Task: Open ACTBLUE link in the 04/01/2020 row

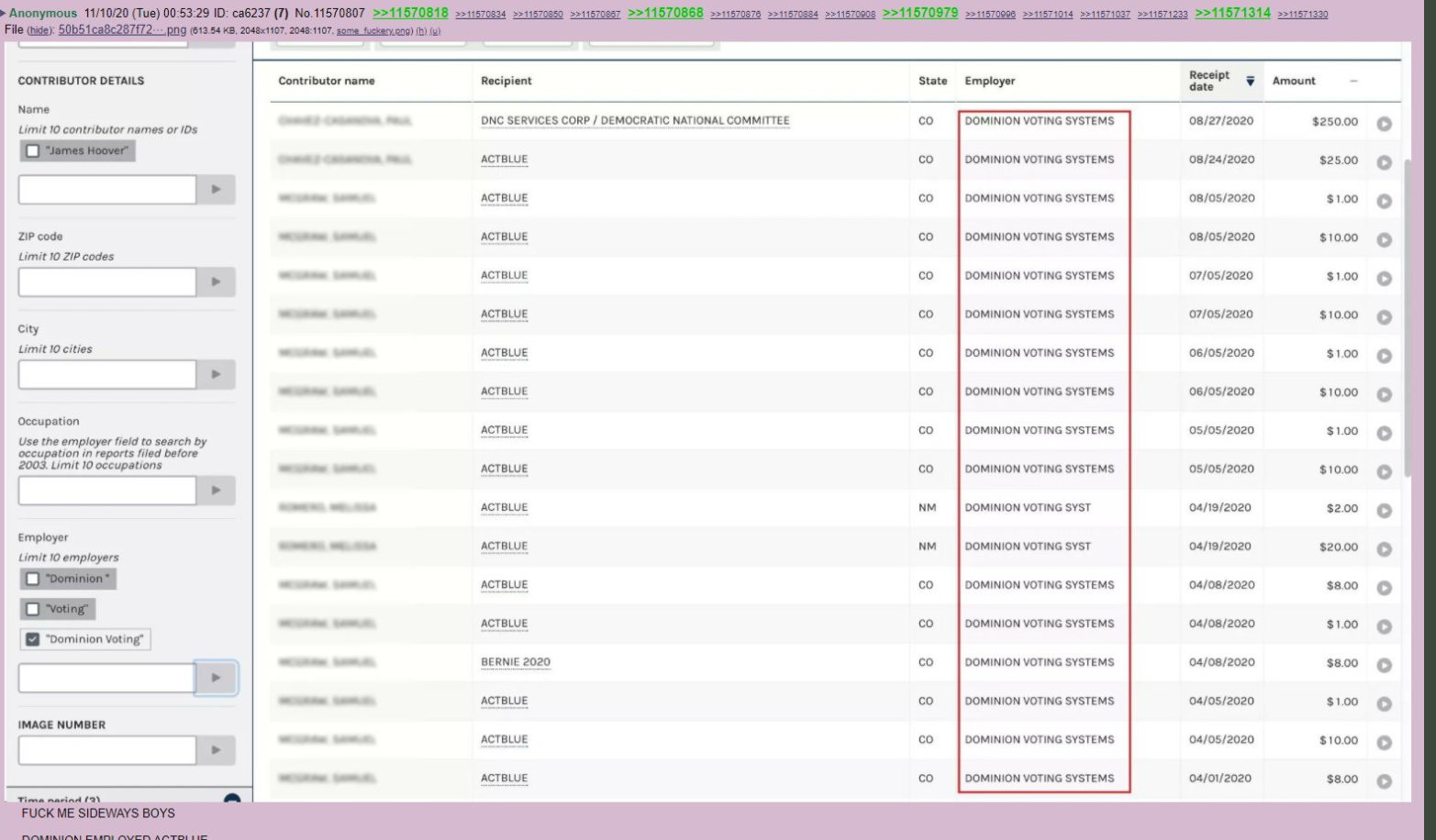Action: 505,779
